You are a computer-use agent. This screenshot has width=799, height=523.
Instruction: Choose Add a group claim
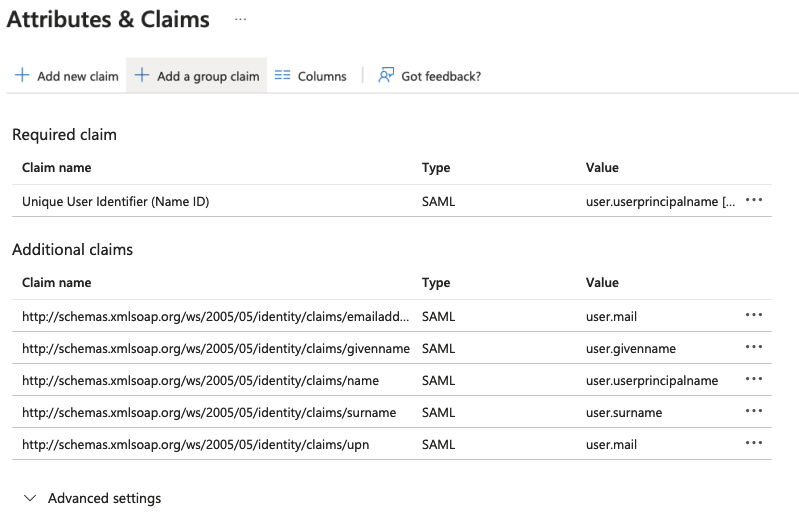pyautogui.click(x=207, y=76)
